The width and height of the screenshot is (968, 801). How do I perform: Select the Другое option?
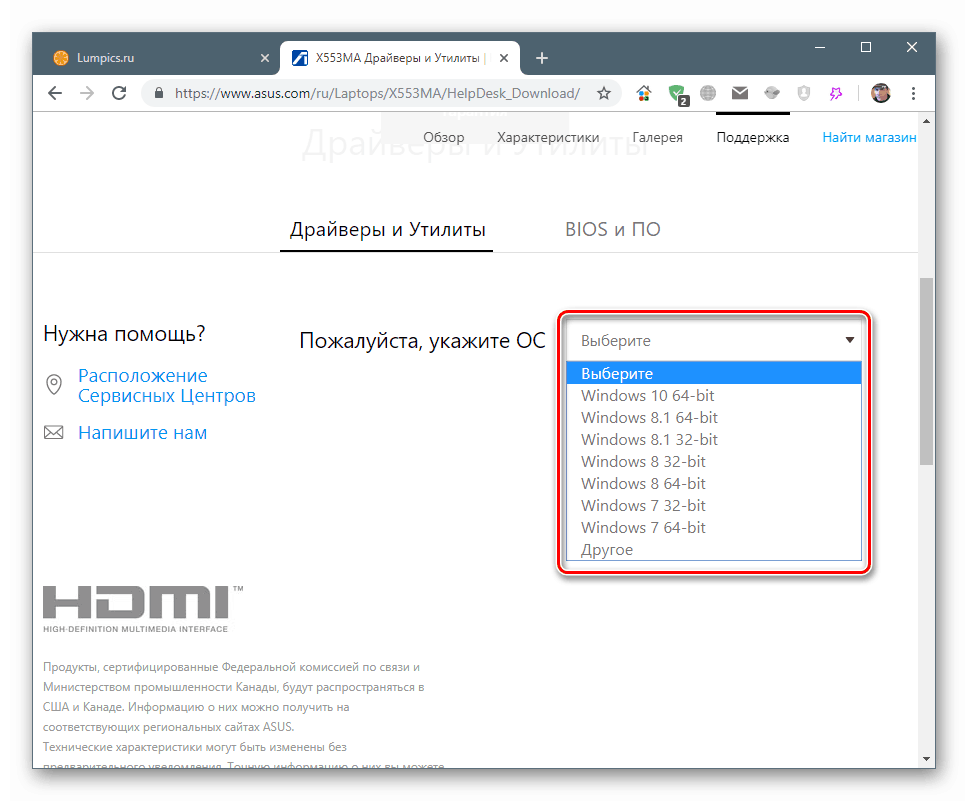[714, 550]
